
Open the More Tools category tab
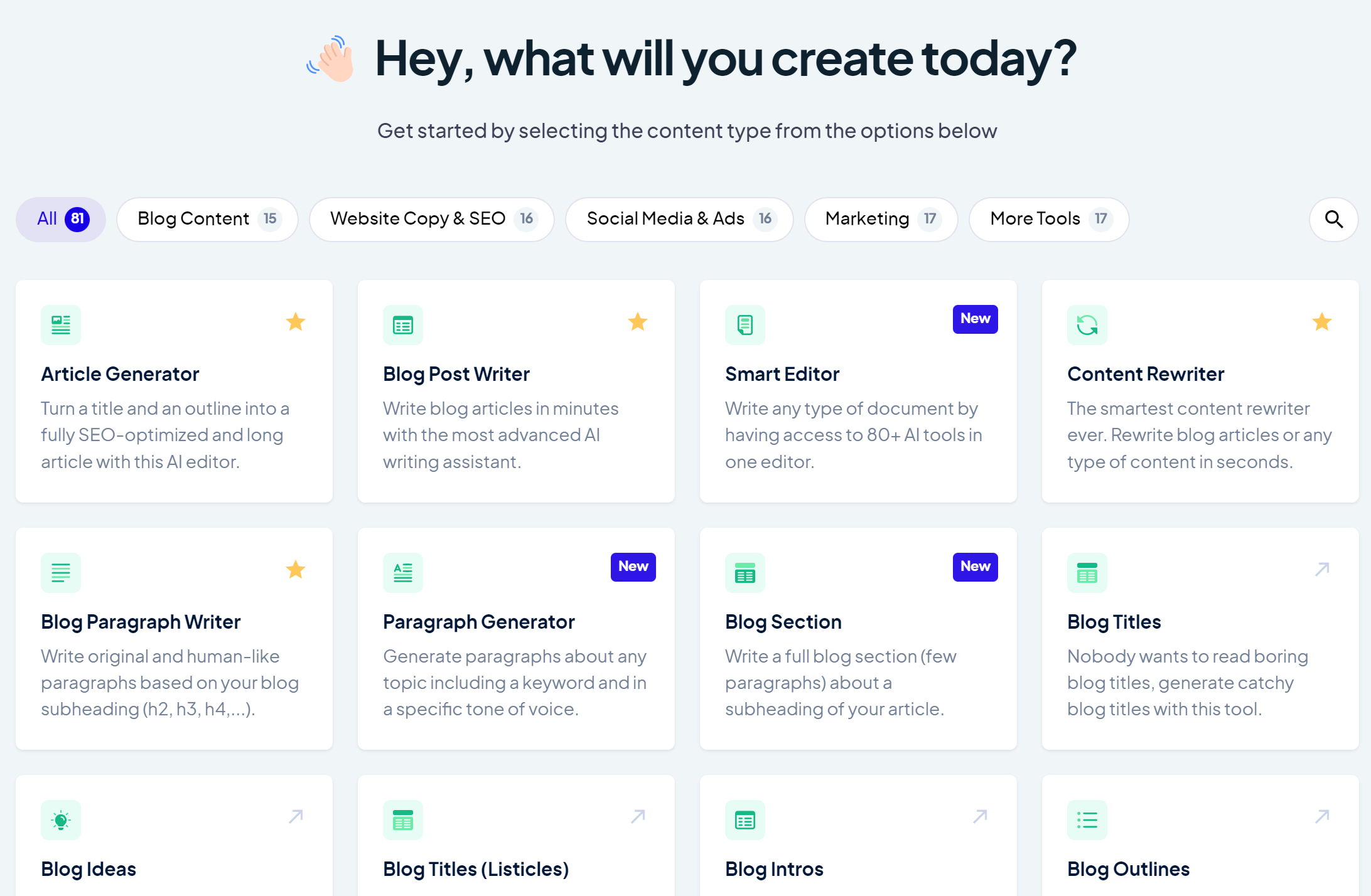(x=1049, y=219)
